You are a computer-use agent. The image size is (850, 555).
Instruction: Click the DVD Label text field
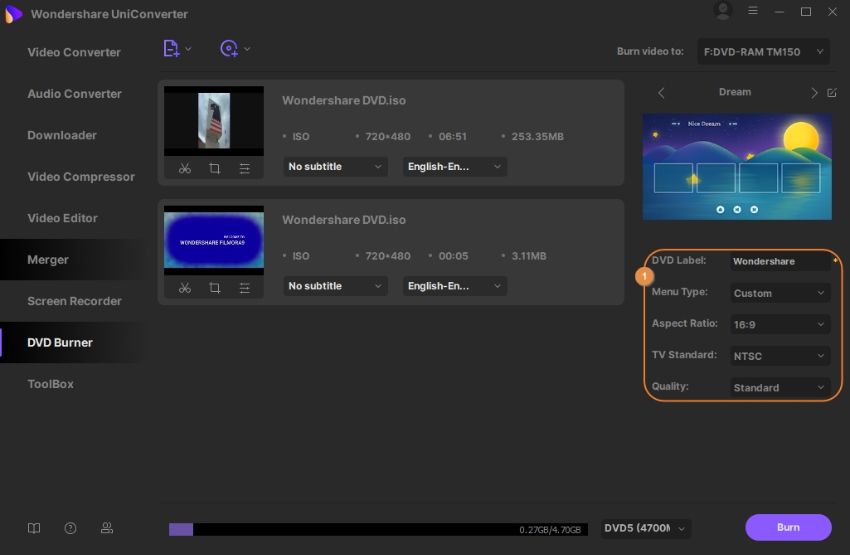pyautogui.click(x=777, y=261)
